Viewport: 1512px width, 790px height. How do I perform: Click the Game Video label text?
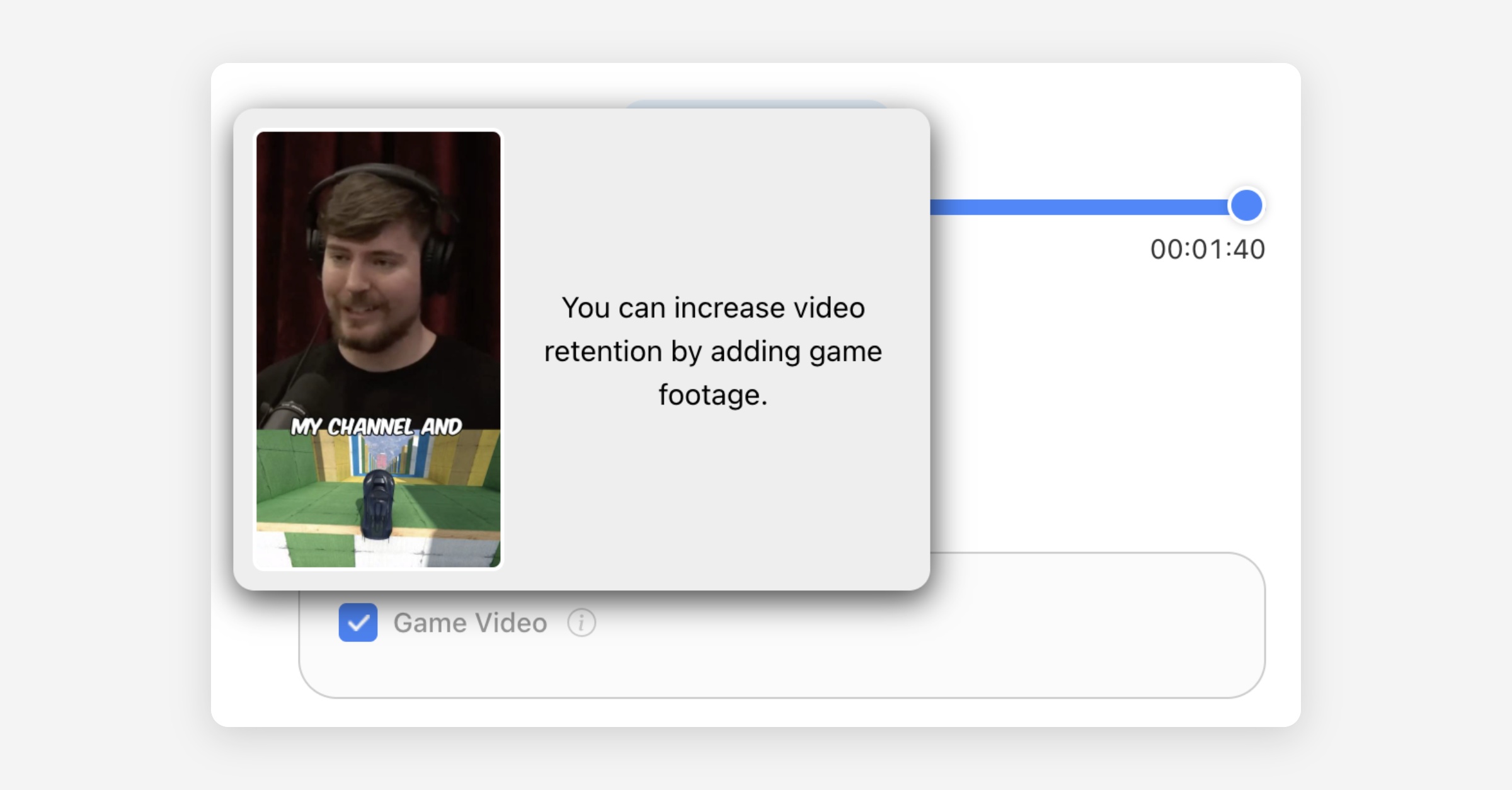pos(470,623)
